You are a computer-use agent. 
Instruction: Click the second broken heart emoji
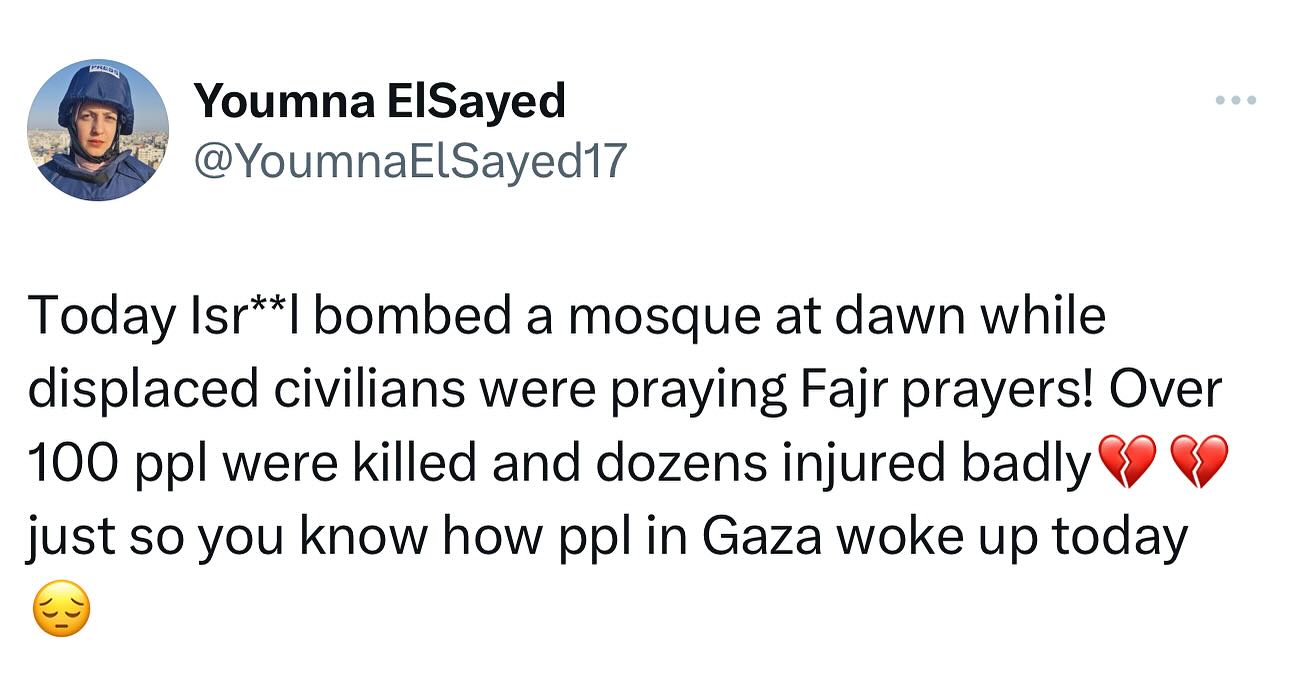pyautogui.click(x=1197, y=463)
